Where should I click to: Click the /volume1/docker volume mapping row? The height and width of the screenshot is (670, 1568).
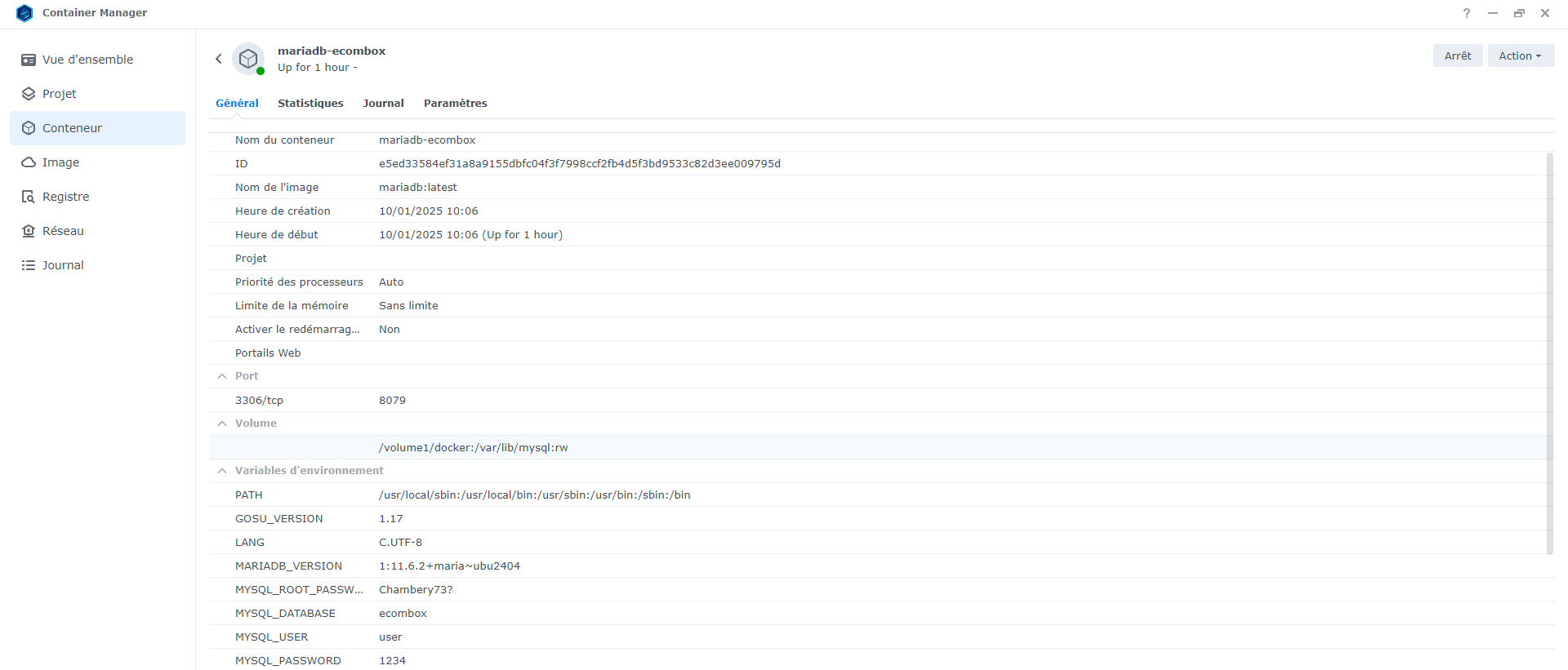pyautogui.click(x=882, y=447)
